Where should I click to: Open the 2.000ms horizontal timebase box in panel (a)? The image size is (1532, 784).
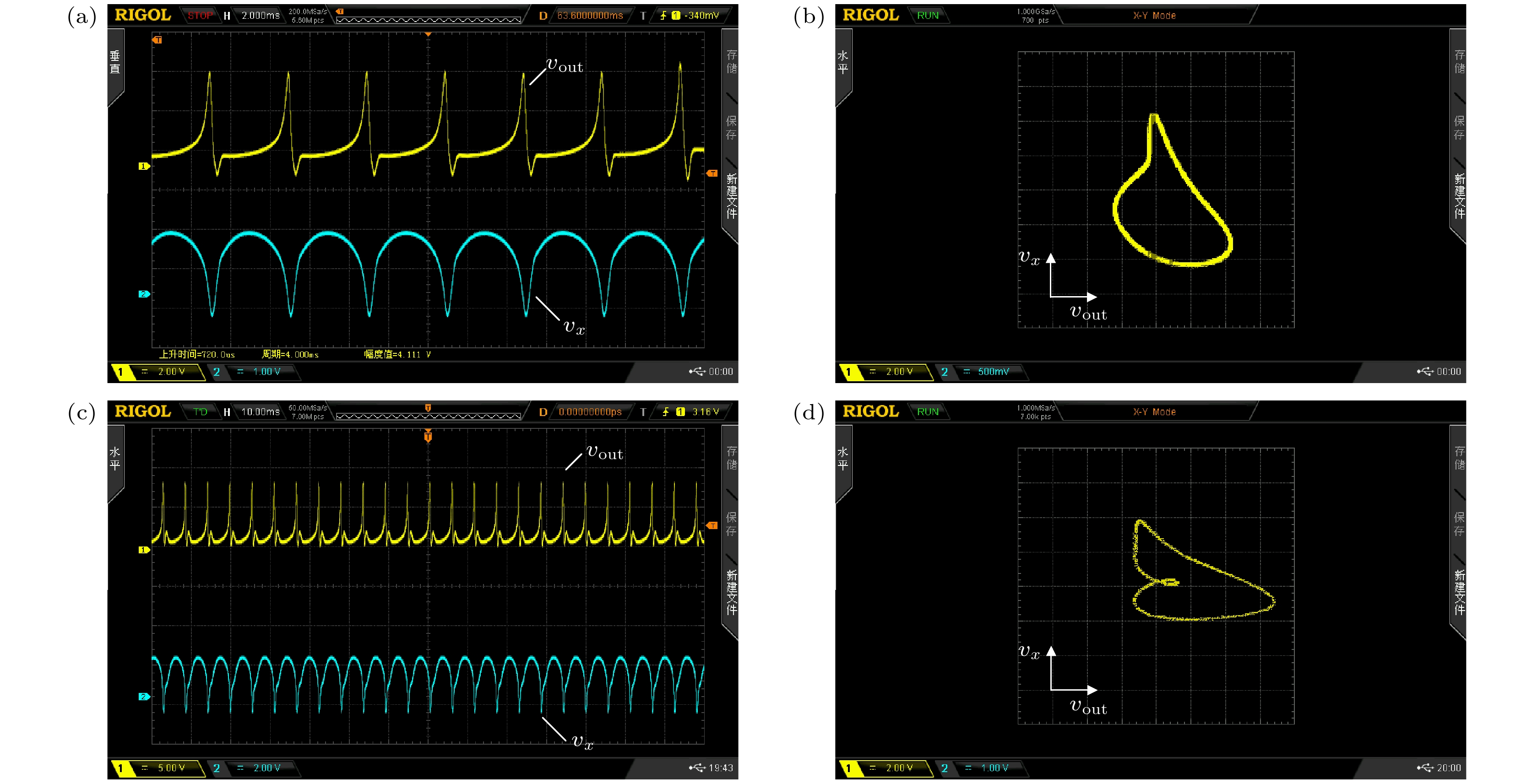[x=261, y=16]
